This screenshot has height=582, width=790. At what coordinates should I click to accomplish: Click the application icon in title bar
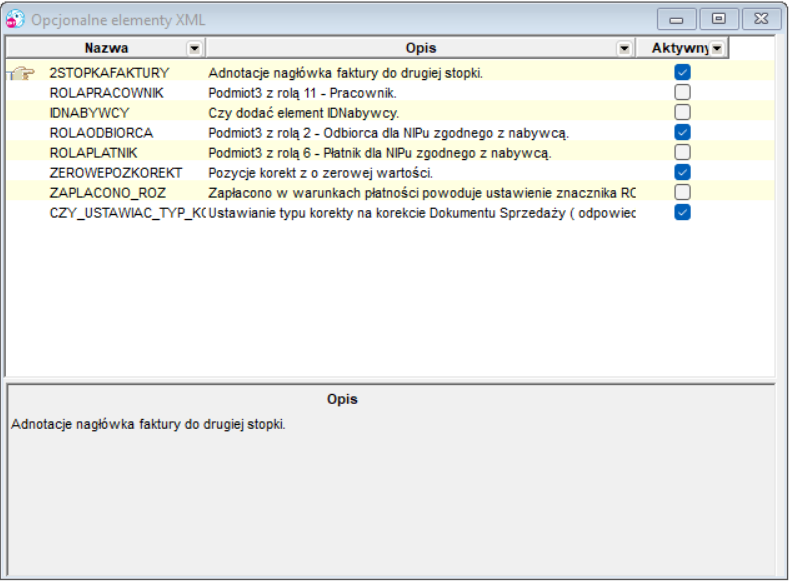(15, 19)
